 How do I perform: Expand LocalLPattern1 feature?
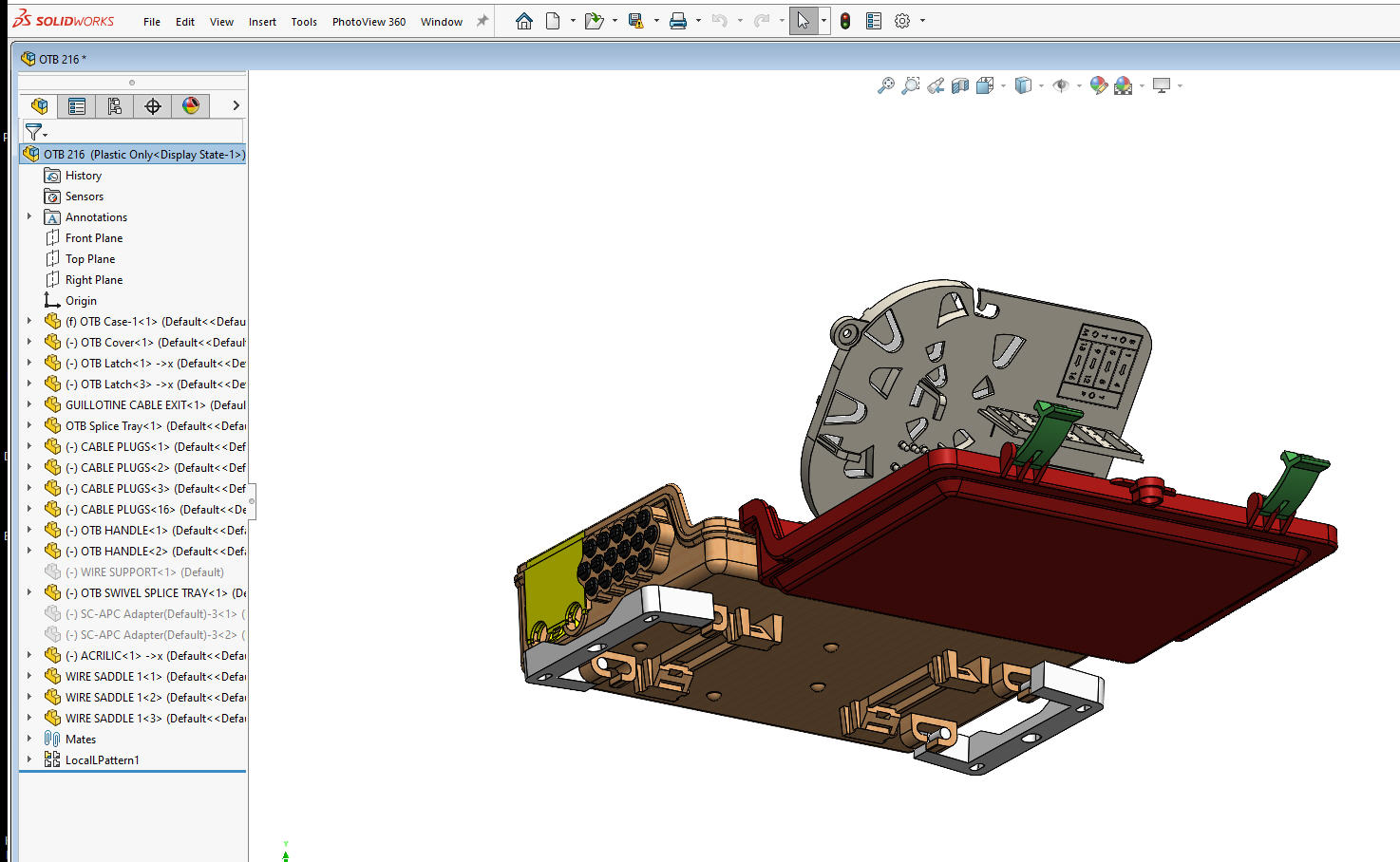29,759
